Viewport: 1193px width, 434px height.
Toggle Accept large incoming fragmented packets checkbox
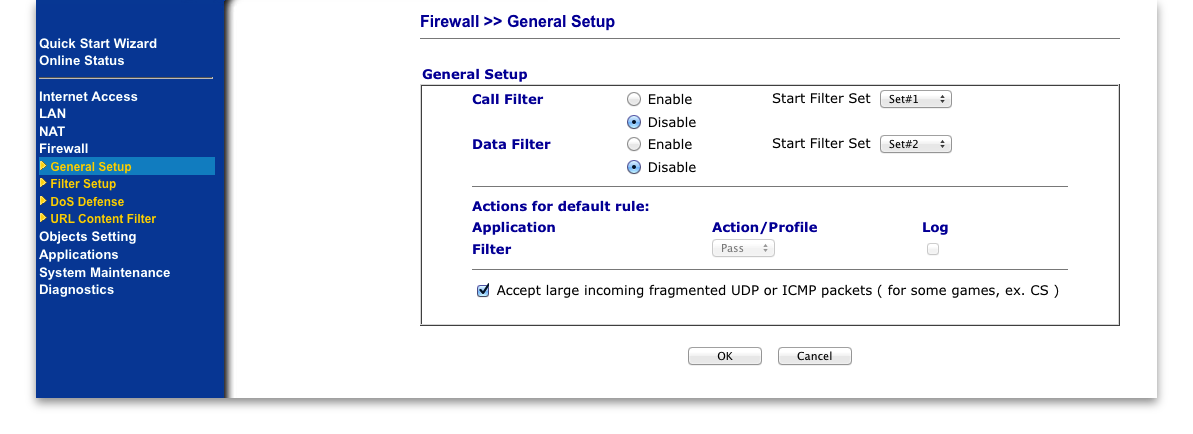tap(482, 291)
